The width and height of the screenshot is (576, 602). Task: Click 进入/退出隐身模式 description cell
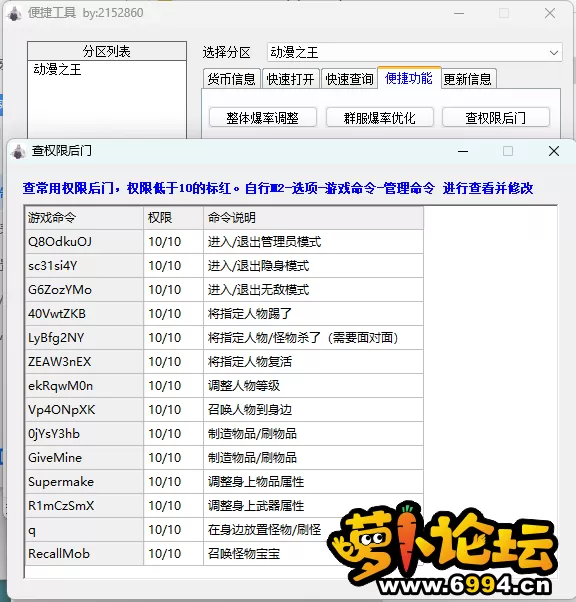[313, 266]
